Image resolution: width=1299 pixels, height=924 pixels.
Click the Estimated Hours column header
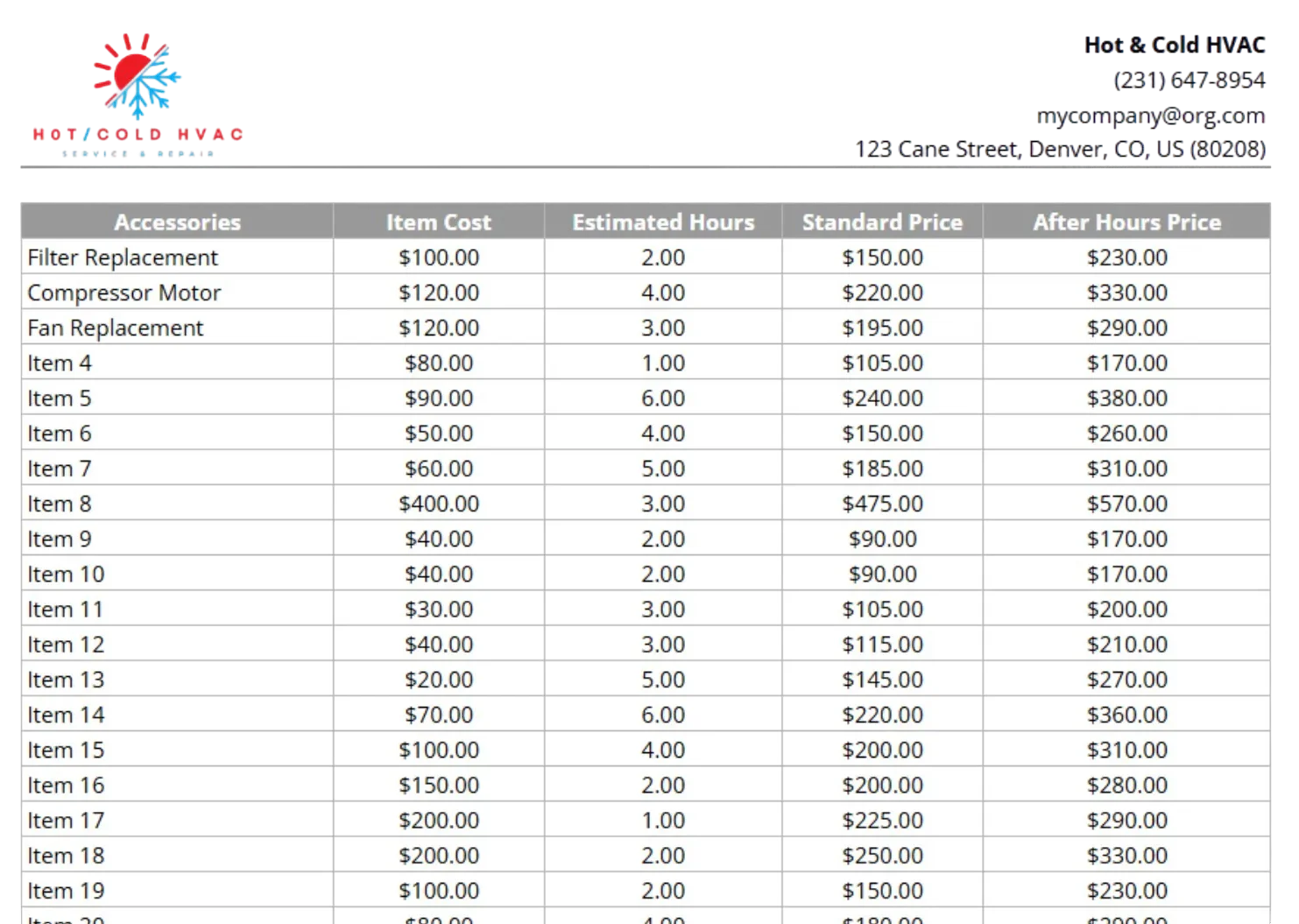pos(662,222)
